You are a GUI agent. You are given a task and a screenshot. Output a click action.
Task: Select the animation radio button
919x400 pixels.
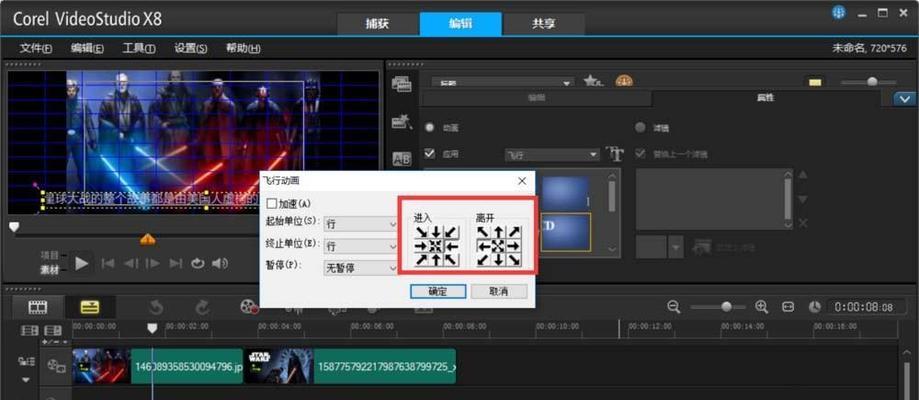pos(430,127)
